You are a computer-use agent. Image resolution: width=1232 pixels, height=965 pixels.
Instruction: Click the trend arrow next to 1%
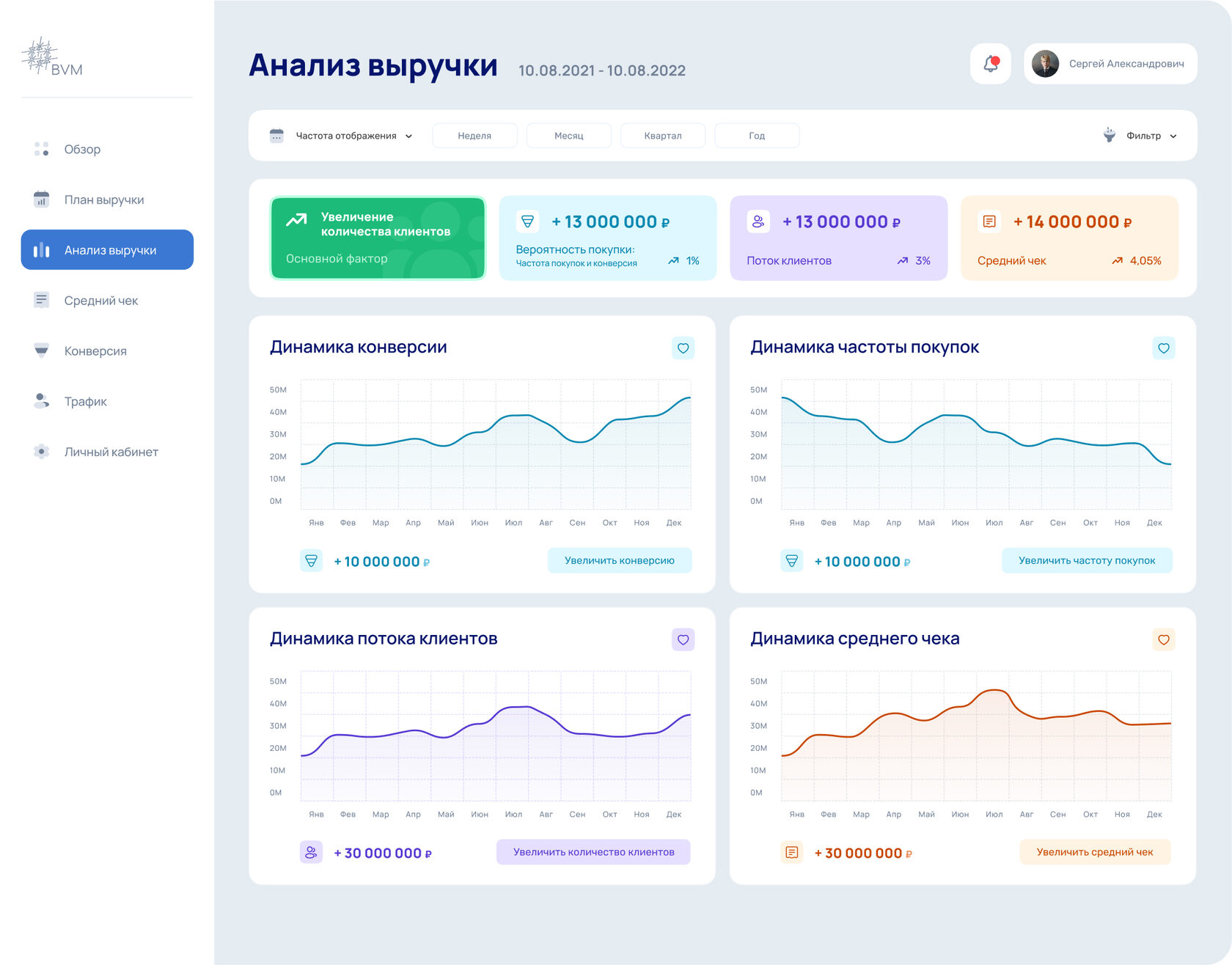(673, 261)
